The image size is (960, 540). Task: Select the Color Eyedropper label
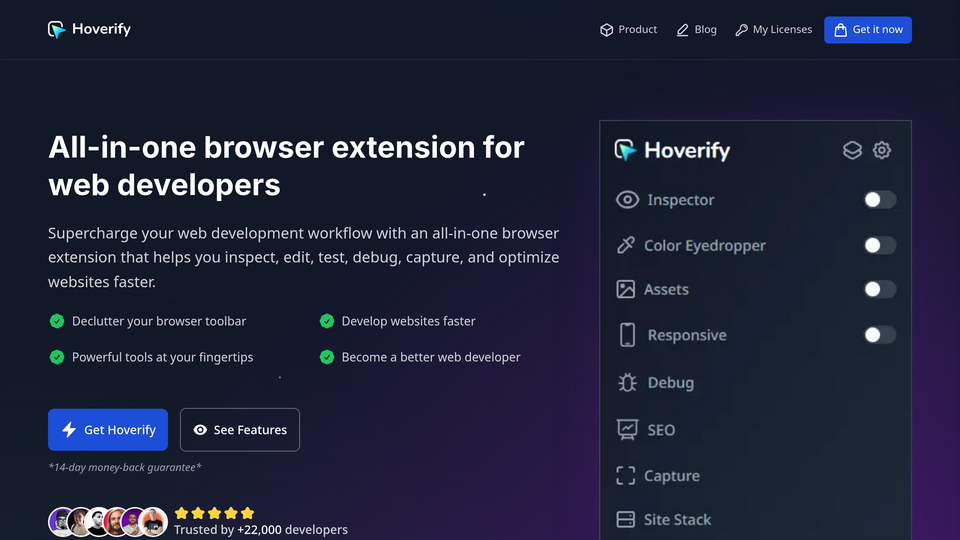coord(705,246)
